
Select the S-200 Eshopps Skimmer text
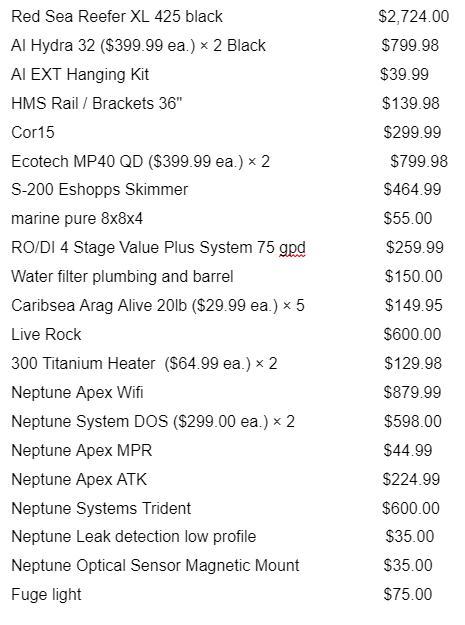100,189
